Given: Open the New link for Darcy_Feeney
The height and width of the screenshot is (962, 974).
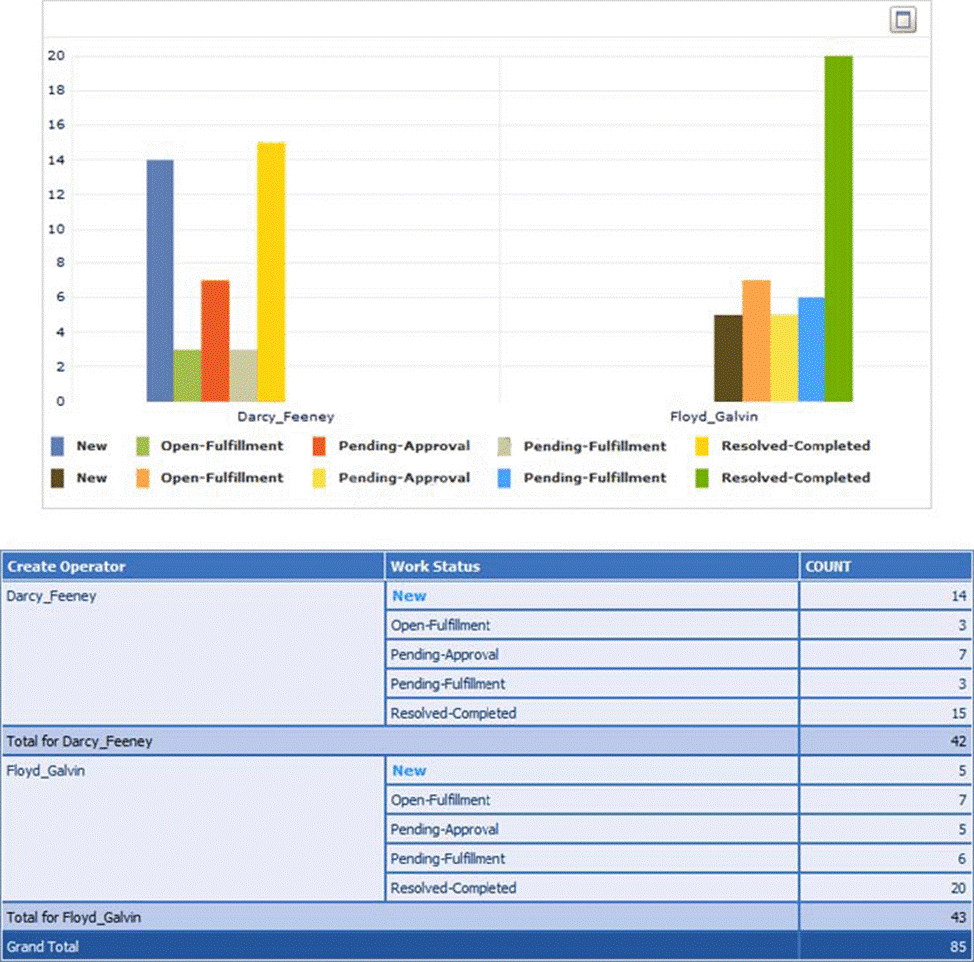Looking at the screenshot, I should click(409, 596).
